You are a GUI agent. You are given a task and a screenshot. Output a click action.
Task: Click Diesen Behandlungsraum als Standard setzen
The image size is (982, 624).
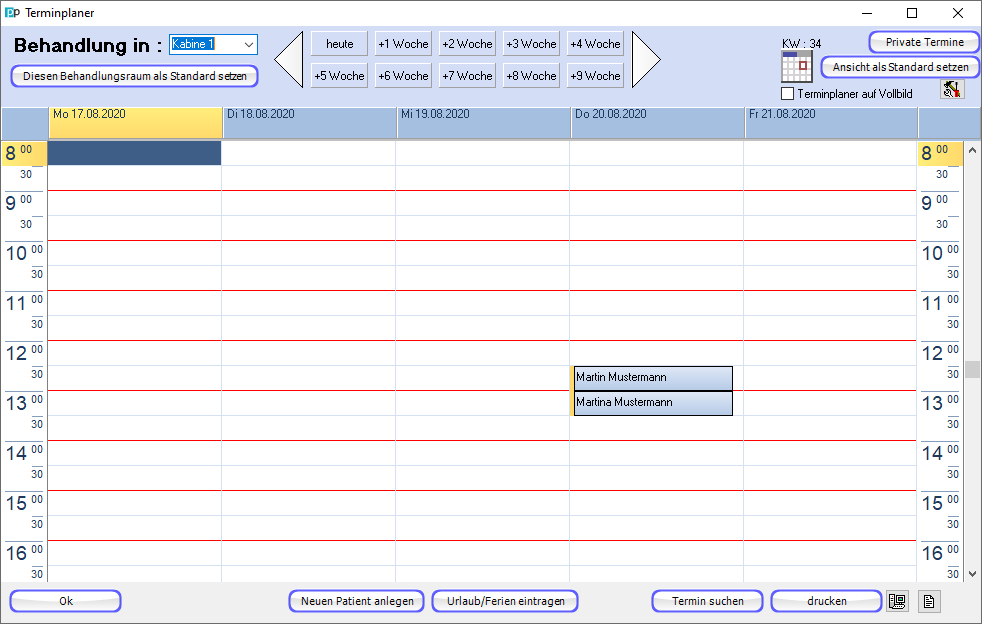click(x=135, y=76)
